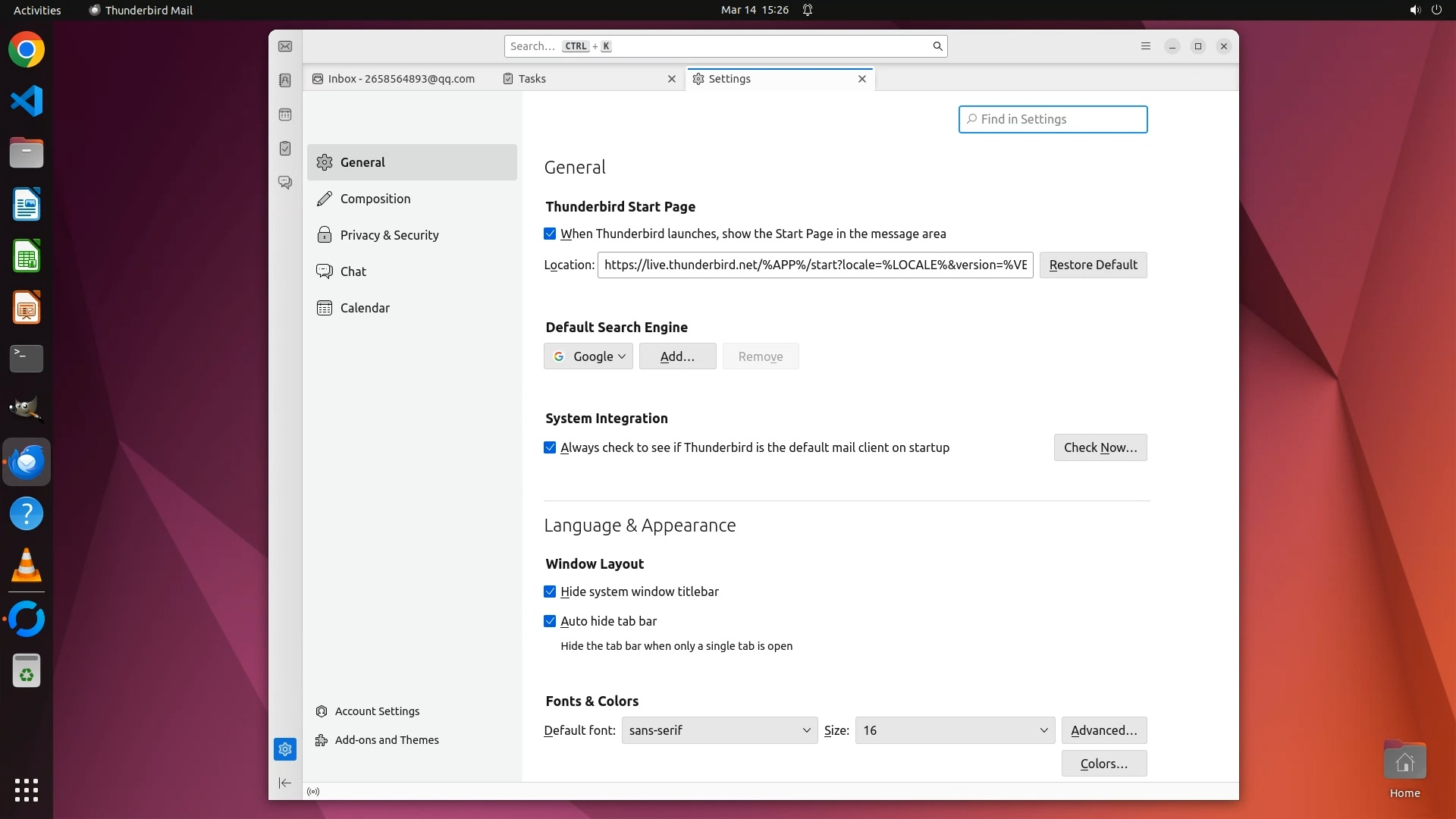This screenshot has width=1456, height=819.
Task: Click the Restore Default button
Action: click(1093, 265)
